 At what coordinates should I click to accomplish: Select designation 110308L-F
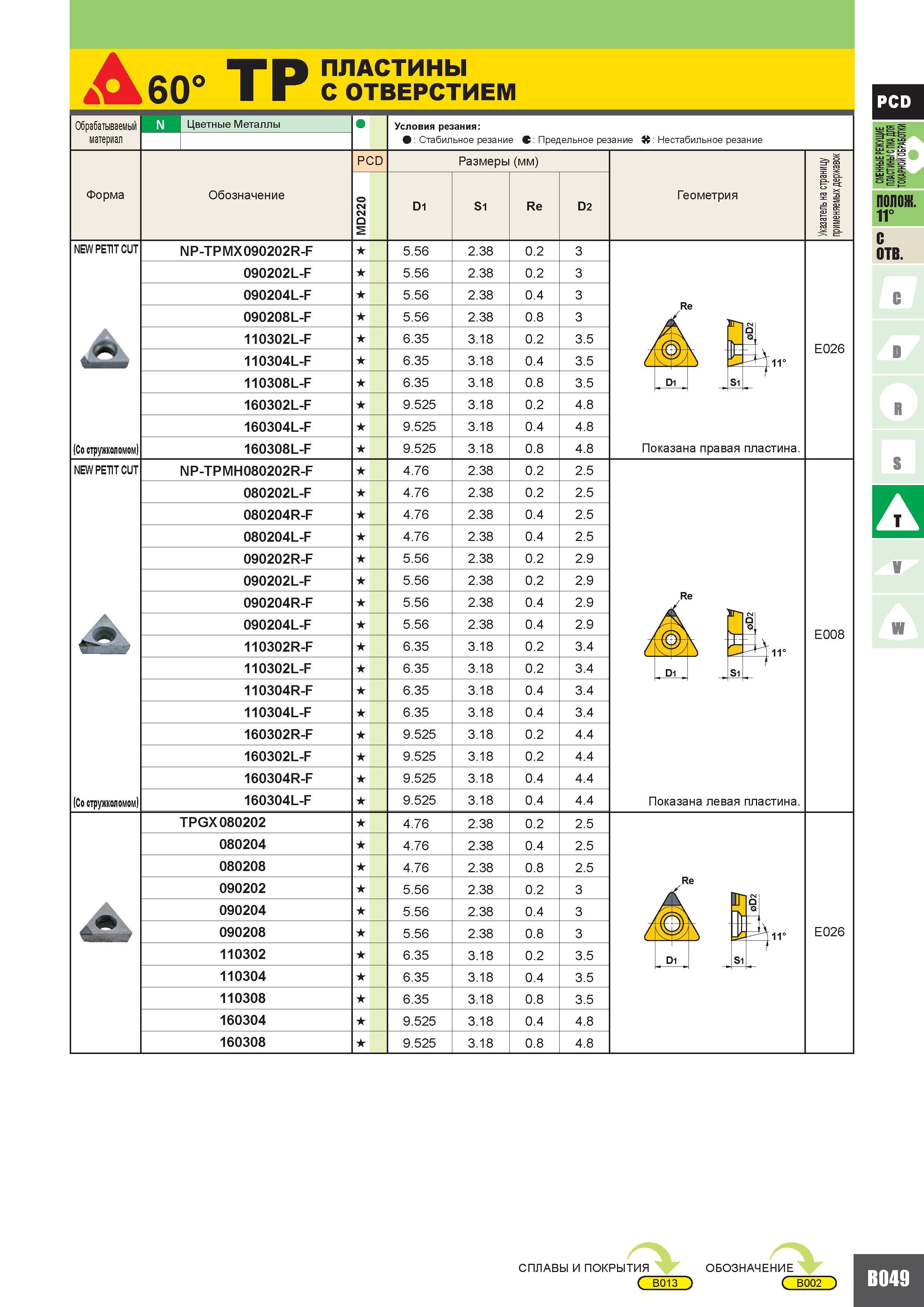coord(278,383)
